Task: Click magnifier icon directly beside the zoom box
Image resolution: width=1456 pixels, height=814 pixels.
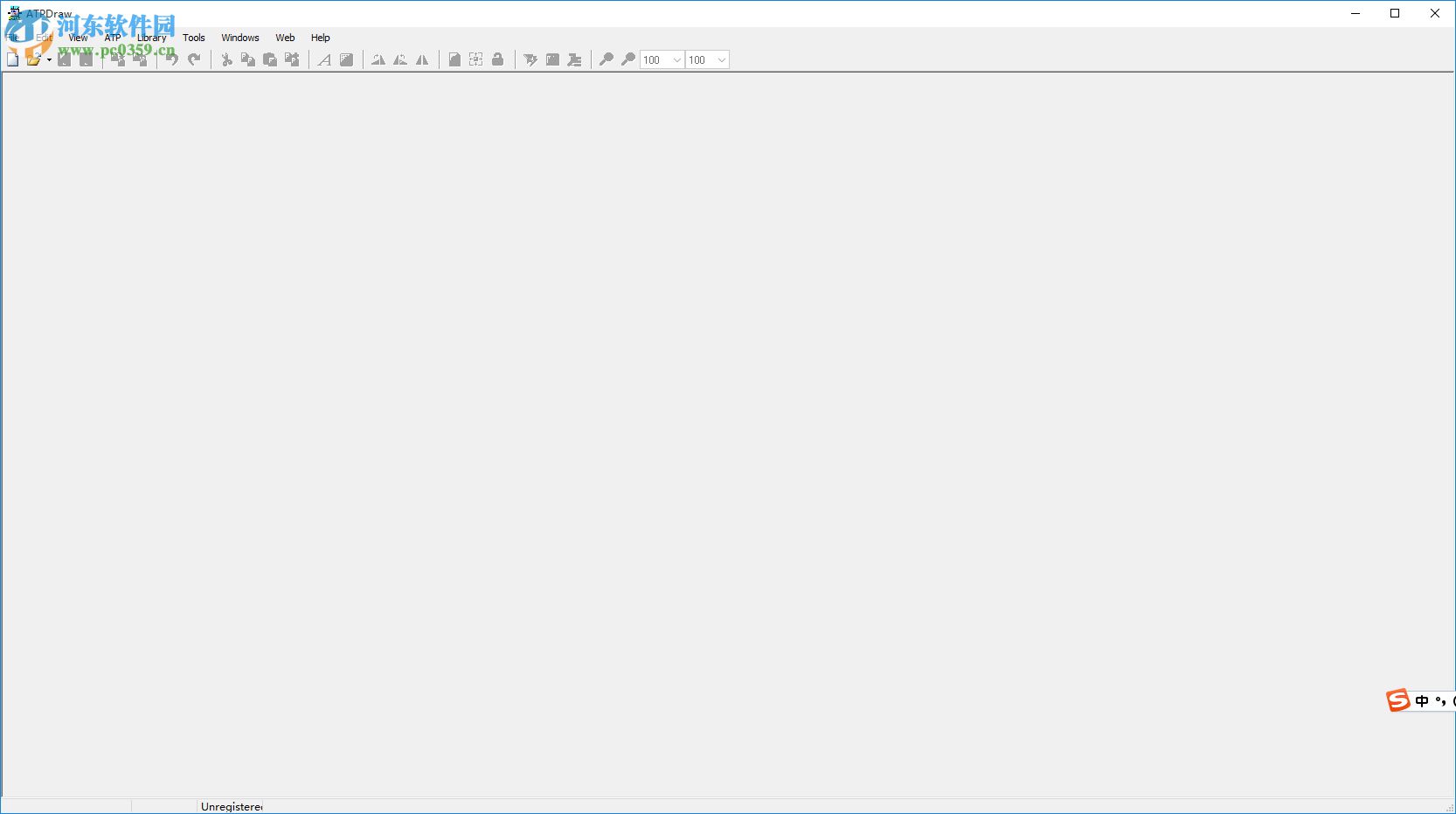Action: 628,59
